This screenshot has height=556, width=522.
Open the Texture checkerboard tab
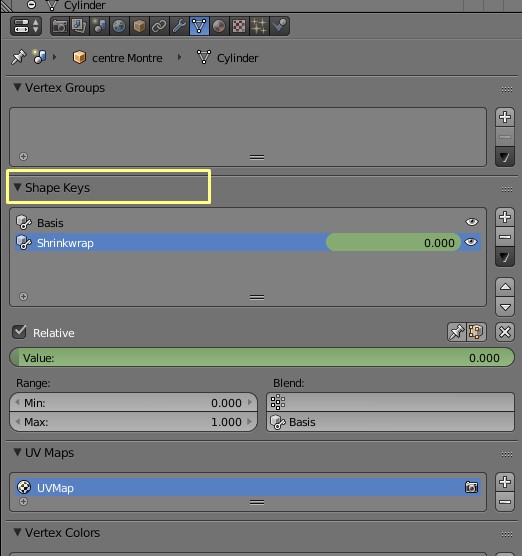click(239, 26)
